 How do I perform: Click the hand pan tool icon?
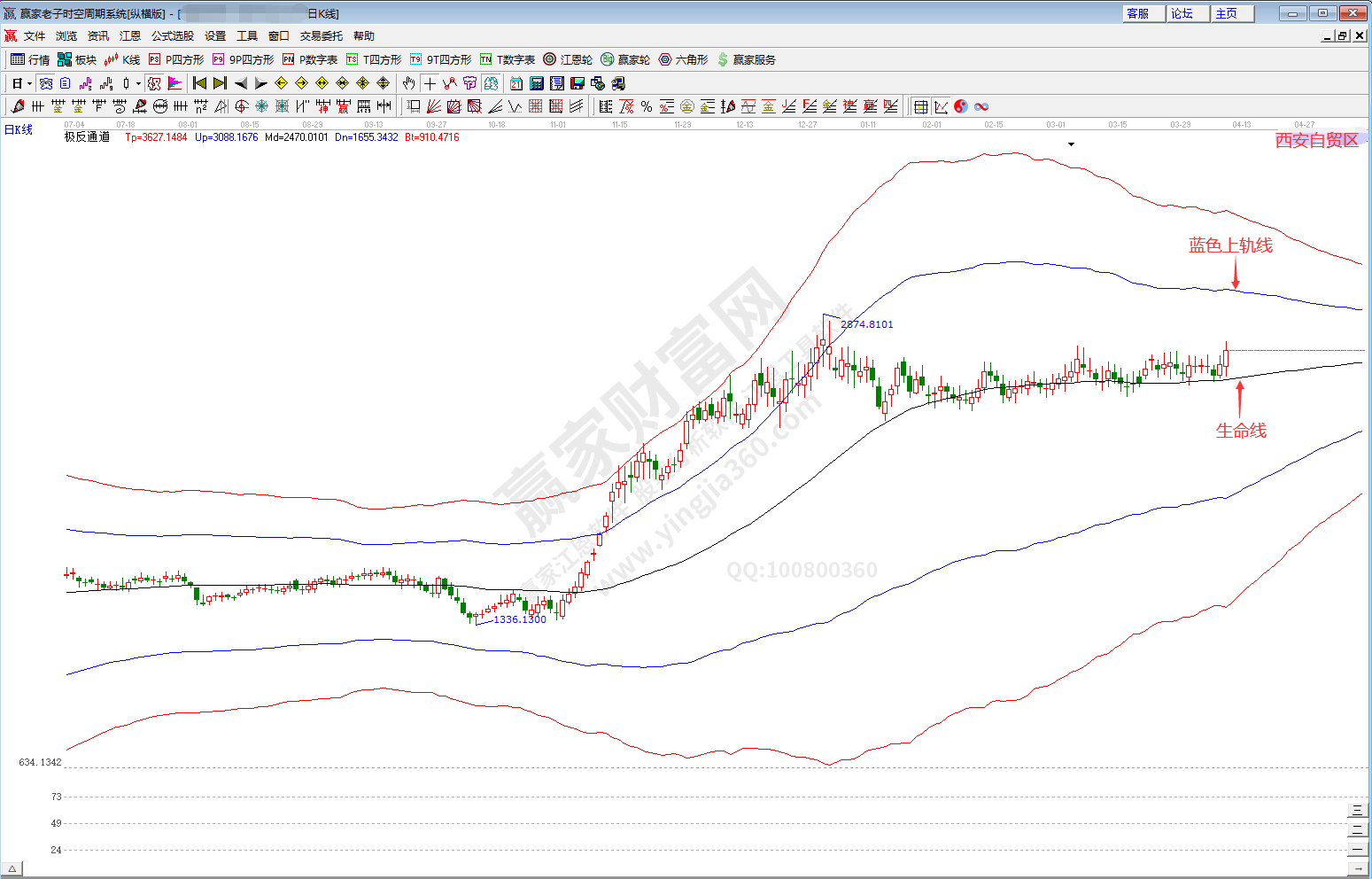click(x=408, y=83)
